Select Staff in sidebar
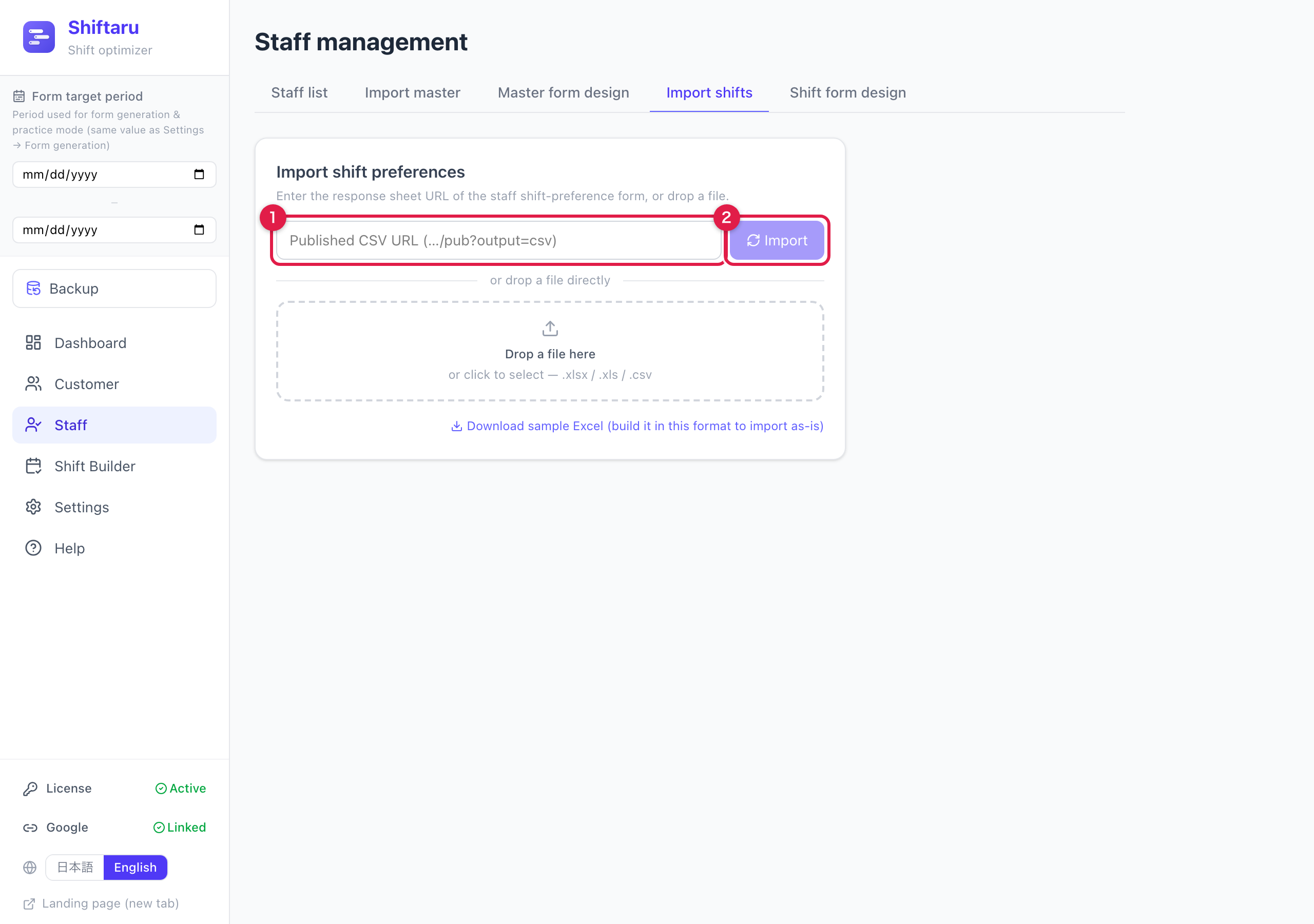The image size is (1314, 924). click(x=114, y=425)
